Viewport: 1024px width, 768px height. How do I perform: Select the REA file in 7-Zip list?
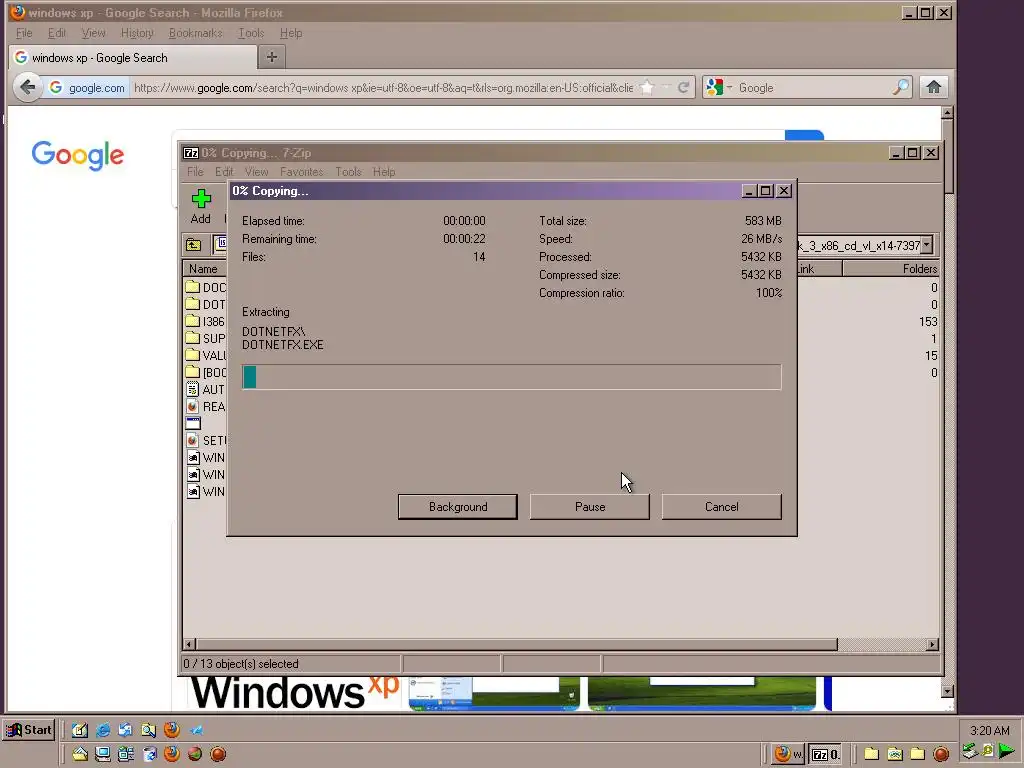pos(204,406)
